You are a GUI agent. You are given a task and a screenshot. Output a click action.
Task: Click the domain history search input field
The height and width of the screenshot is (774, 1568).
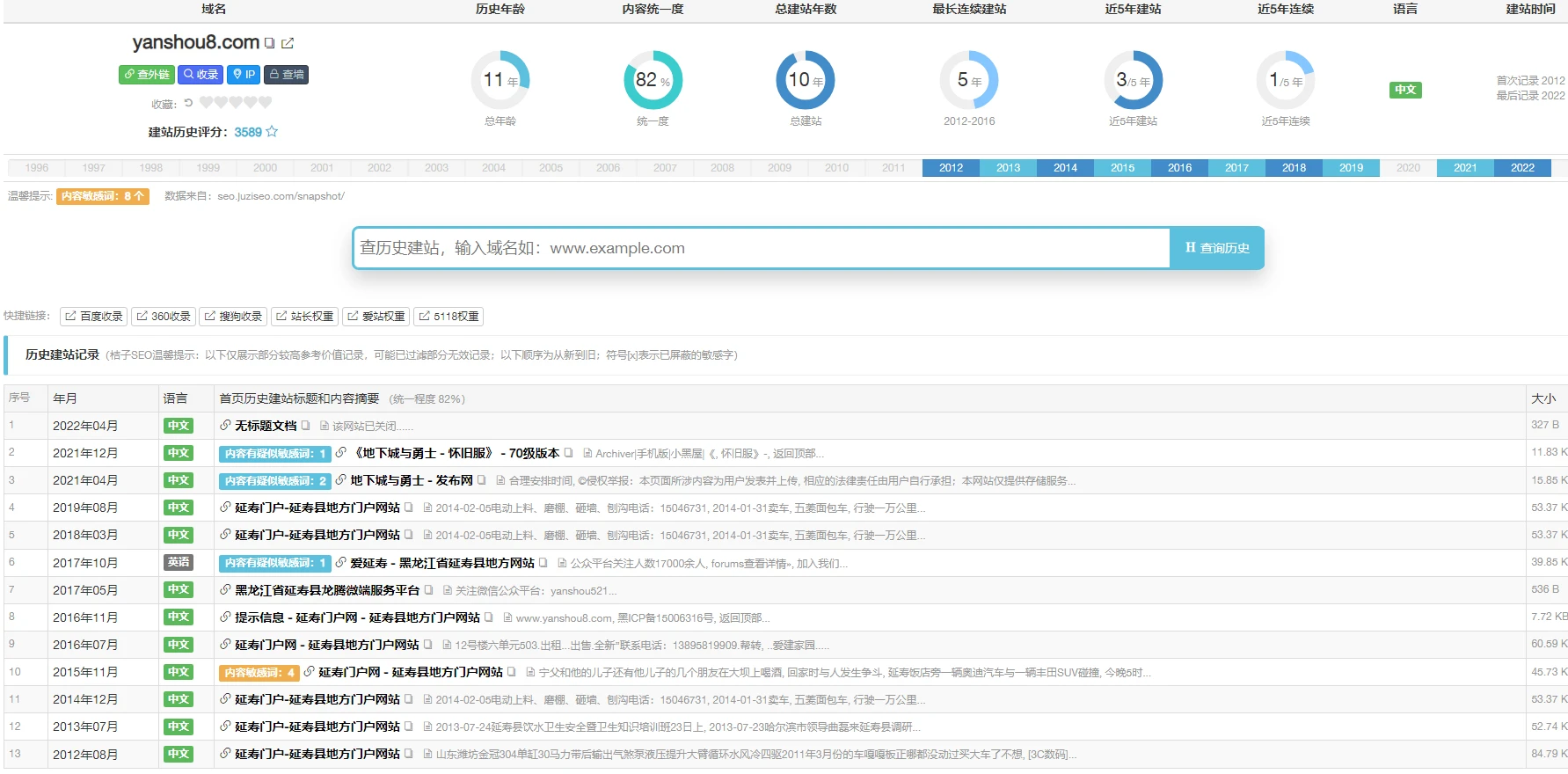(761, 248)
